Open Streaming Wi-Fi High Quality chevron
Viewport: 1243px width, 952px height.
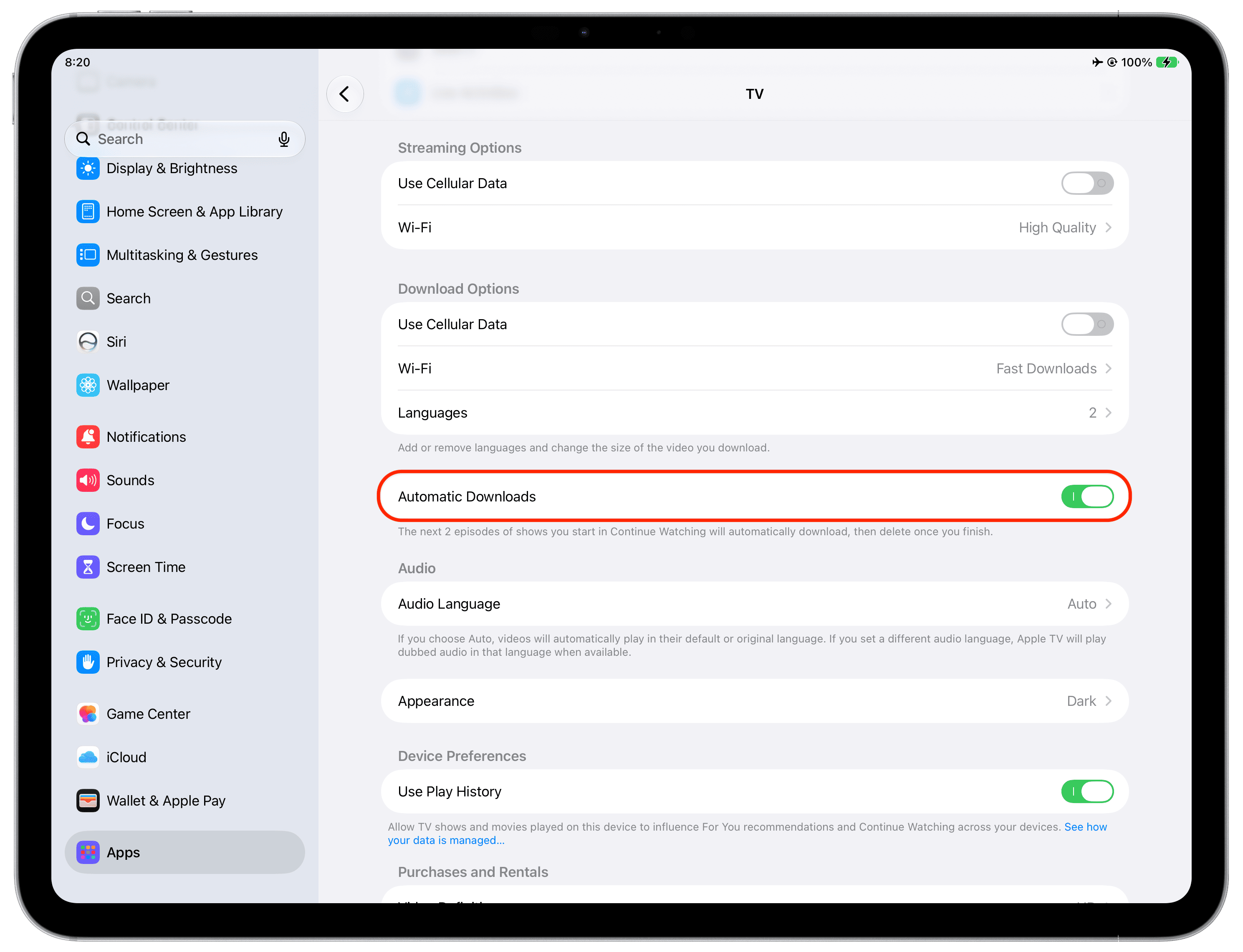point(1109,228)
